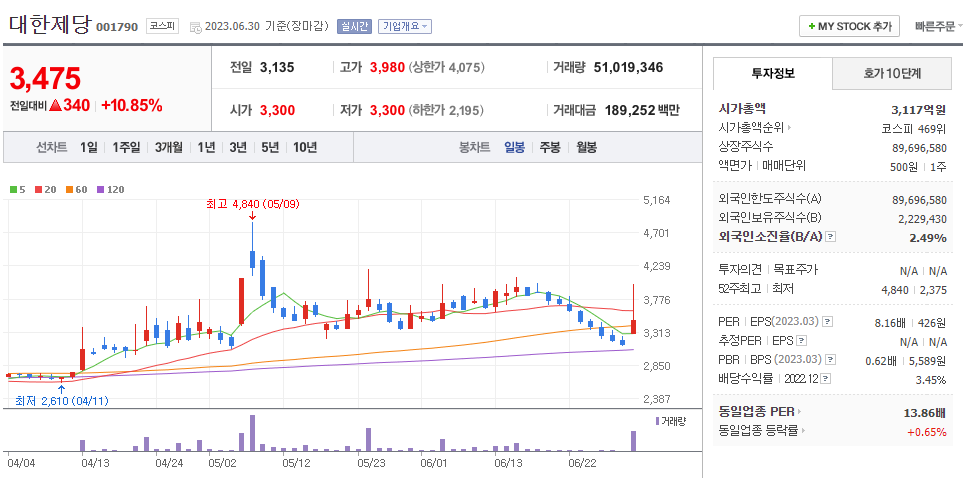Click 고가 value 3,980
The height and width of the screenshot is (478, 971).
click(x=387, y=67)
